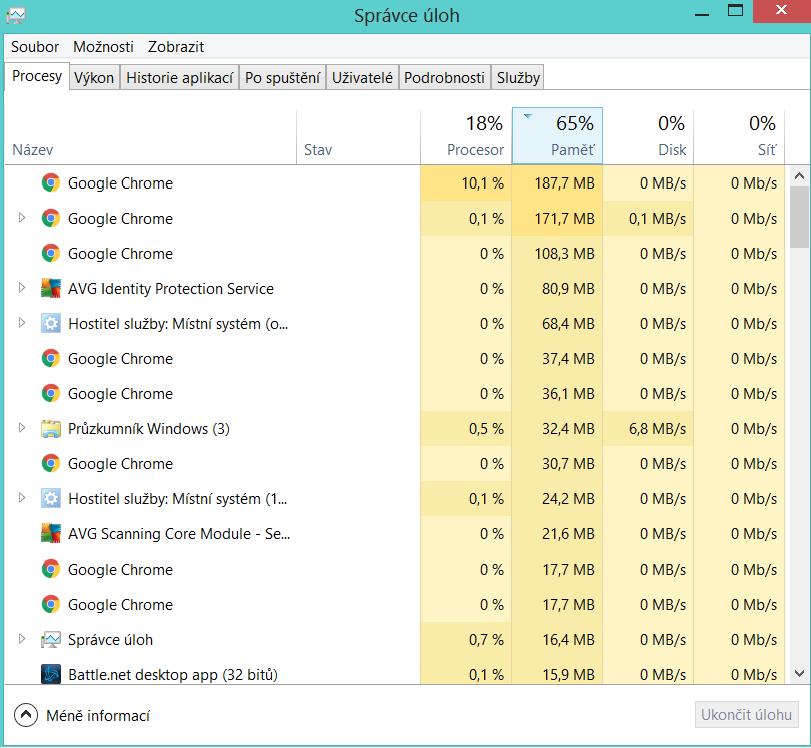Maximize the Správce úloh window

[x=735, y=11]
